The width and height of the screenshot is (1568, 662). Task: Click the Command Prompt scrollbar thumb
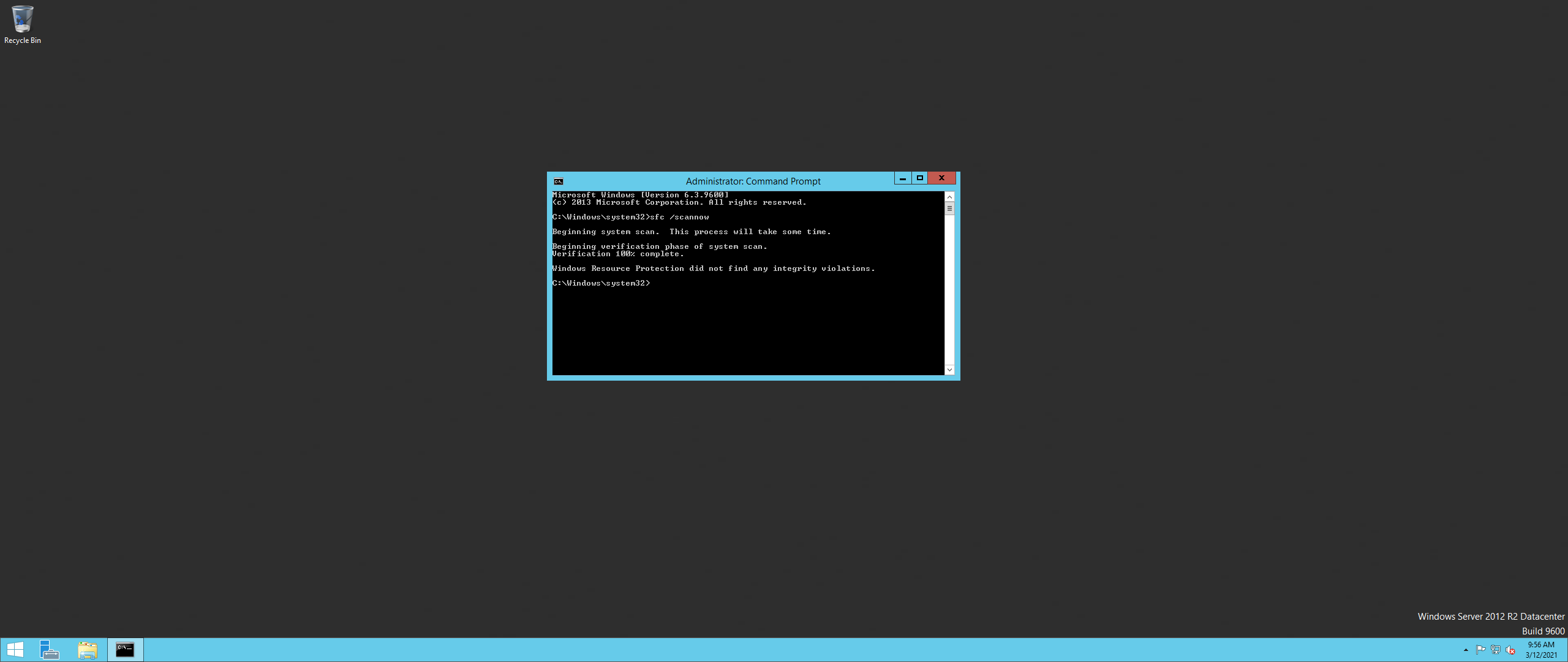tap(949, 208)
